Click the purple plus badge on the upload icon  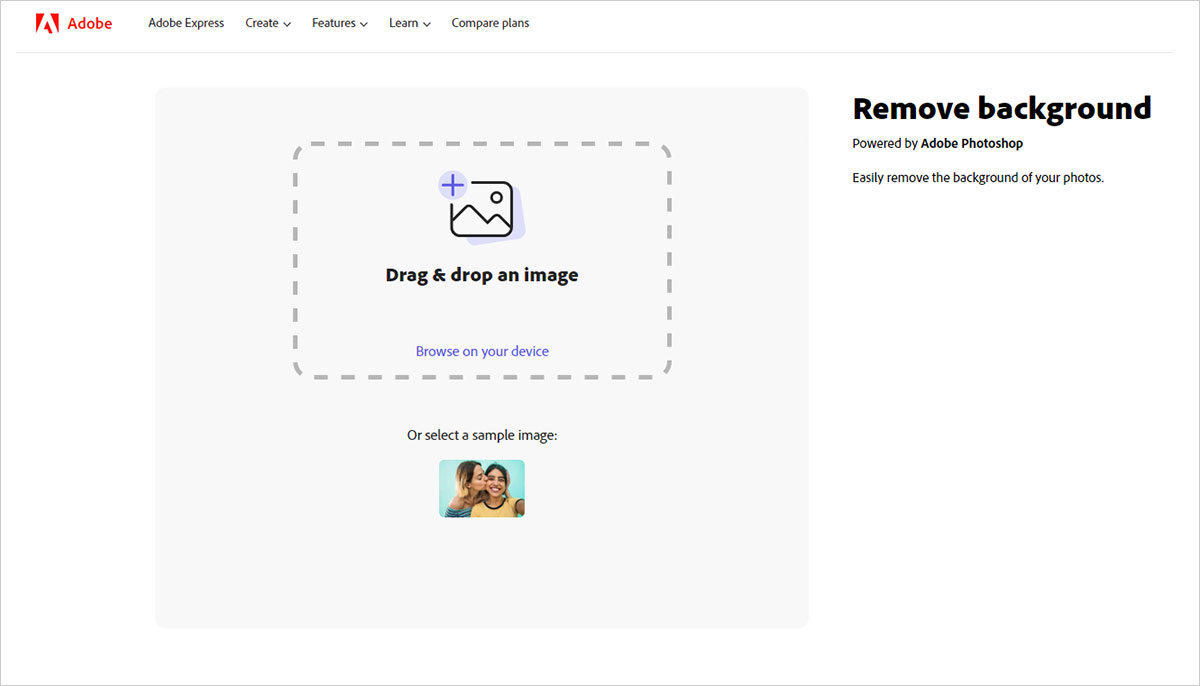pos(453,185)
